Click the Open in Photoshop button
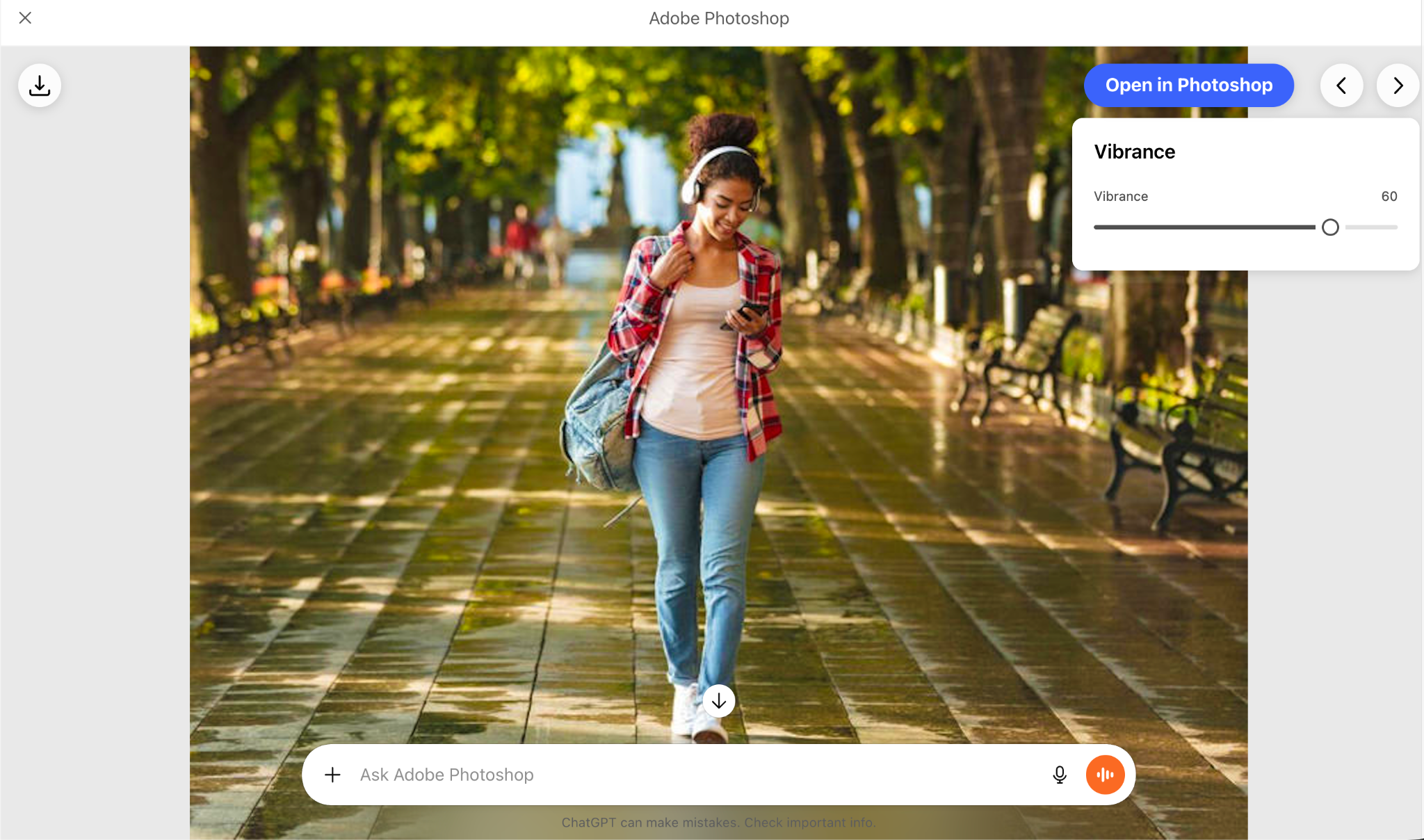This screenshot has width=1424, height=840. tap(1188, 86)
